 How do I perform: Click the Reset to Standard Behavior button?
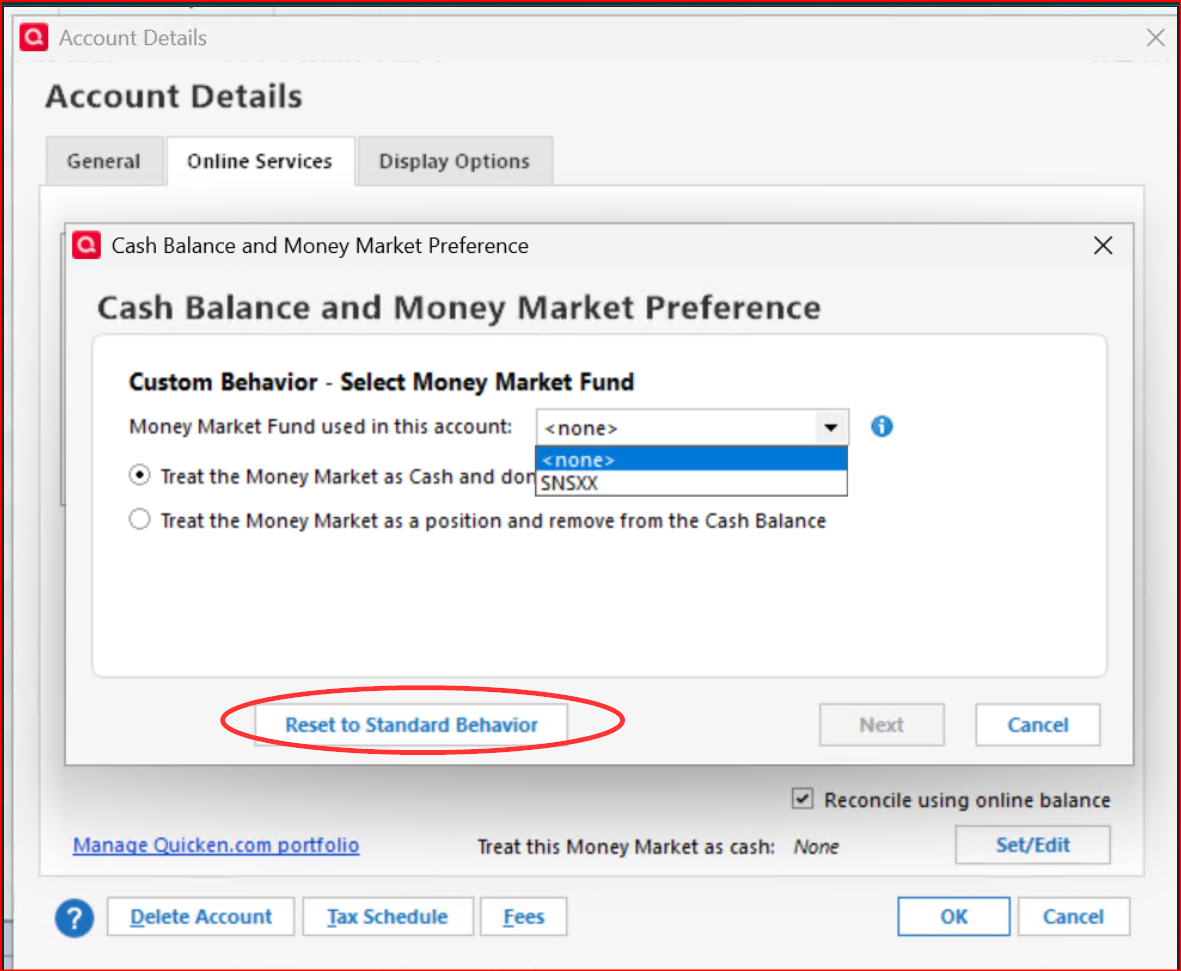point(411,725)
